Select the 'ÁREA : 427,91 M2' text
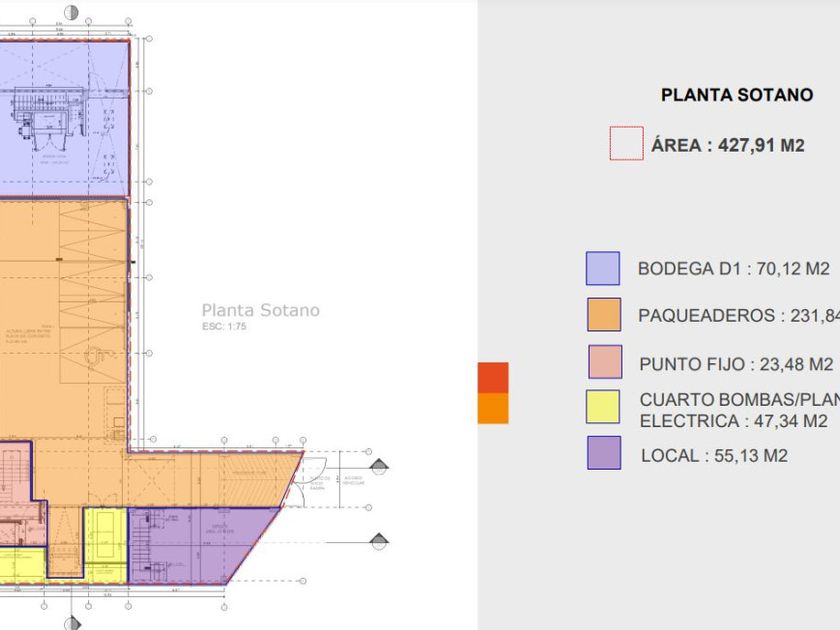Image resolution: width=840 pixels, height=630 pixels. (728, 145)
